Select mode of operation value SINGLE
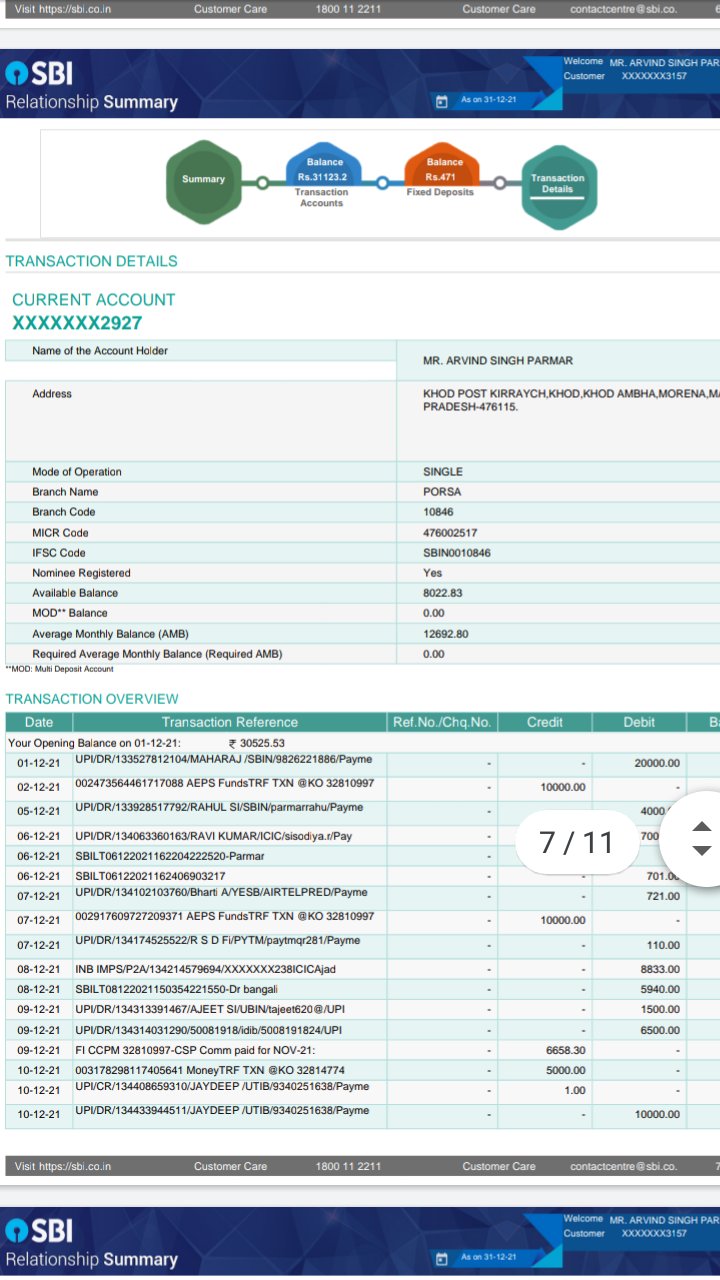720x1280 pixels. pos(443,472)
